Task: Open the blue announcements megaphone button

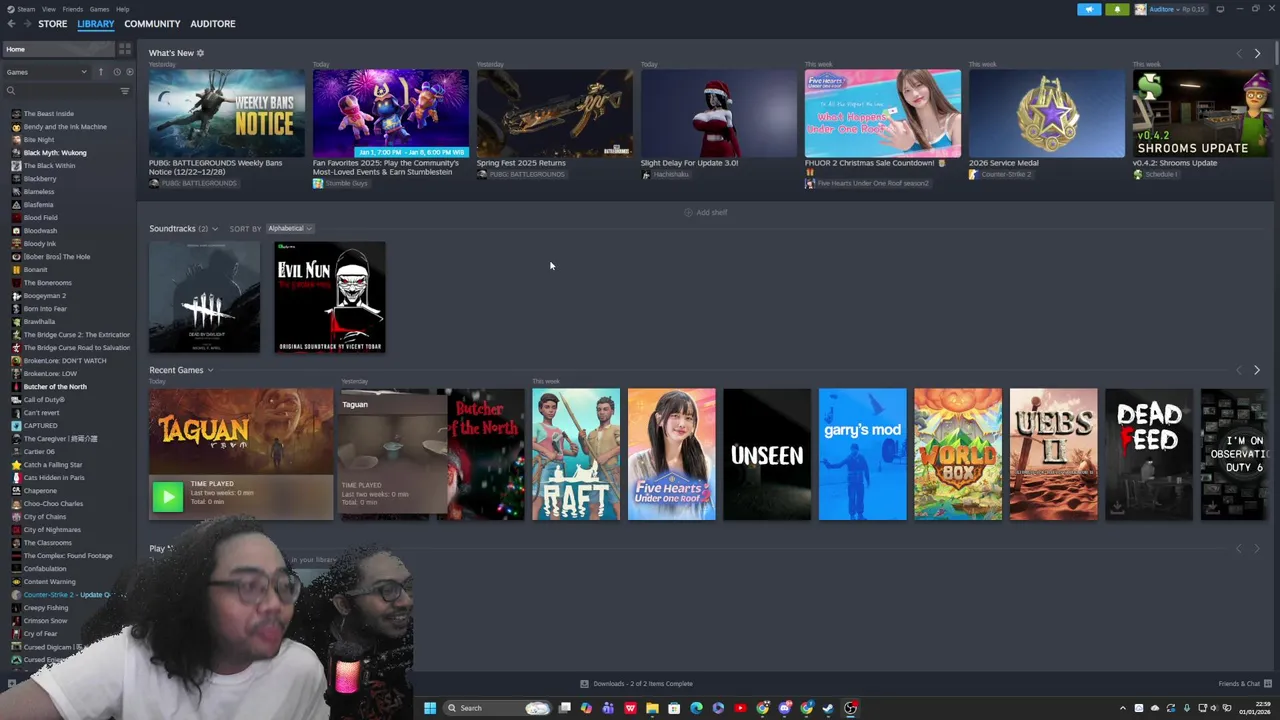Action: pos(1089,9)
